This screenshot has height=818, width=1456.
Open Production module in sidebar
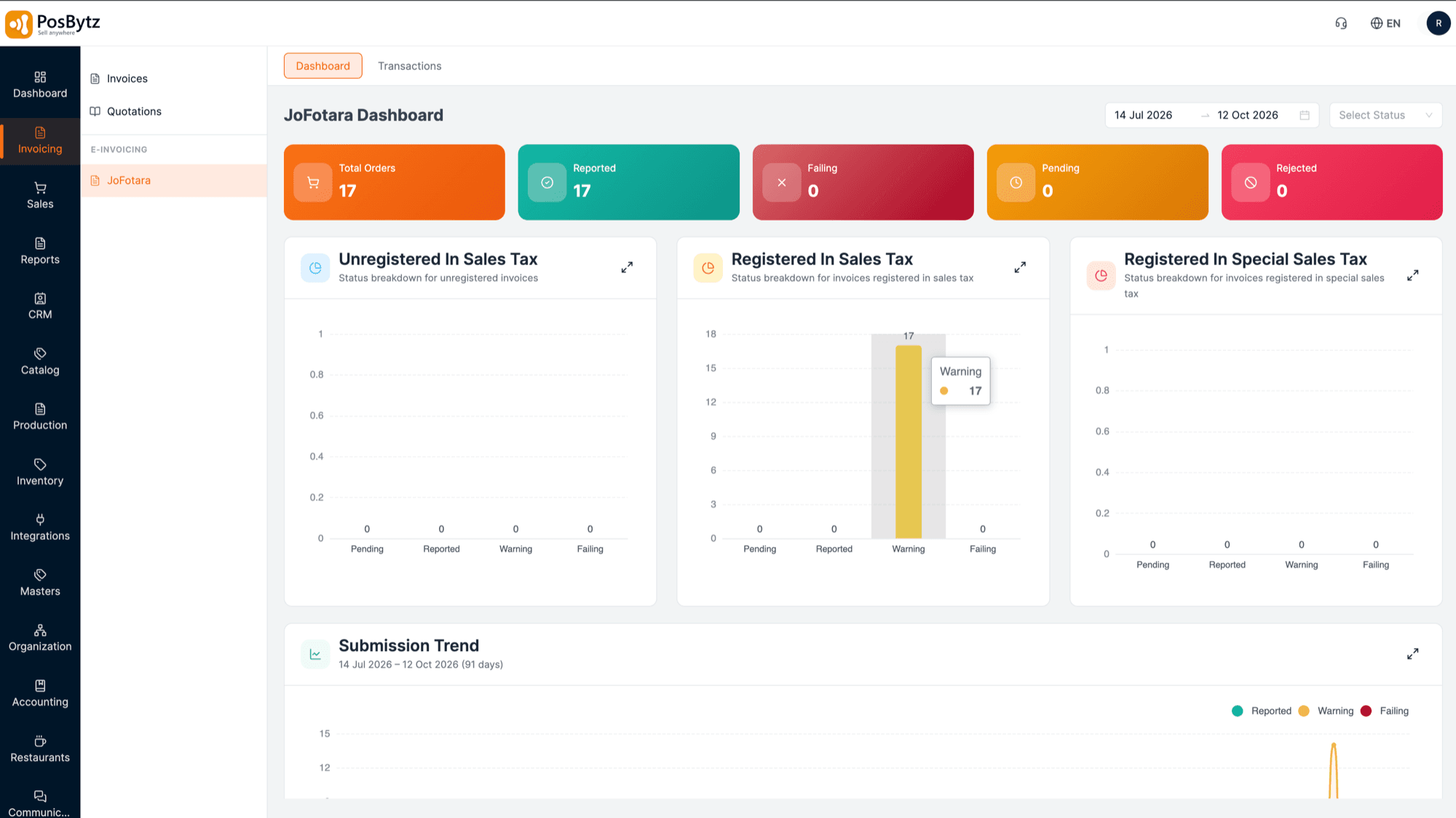click(40, 417)
